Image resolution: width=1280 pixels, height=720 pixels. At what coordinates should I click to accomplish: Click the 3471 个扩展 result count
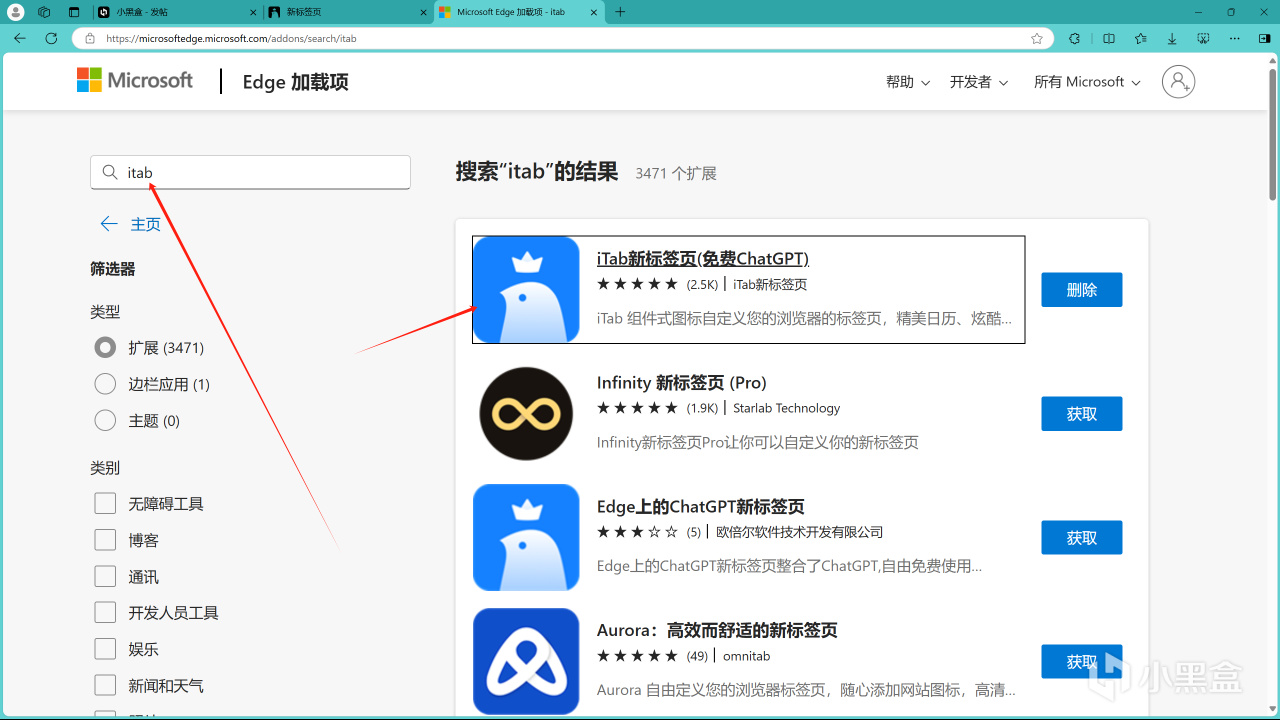click(x=676, y=173)
